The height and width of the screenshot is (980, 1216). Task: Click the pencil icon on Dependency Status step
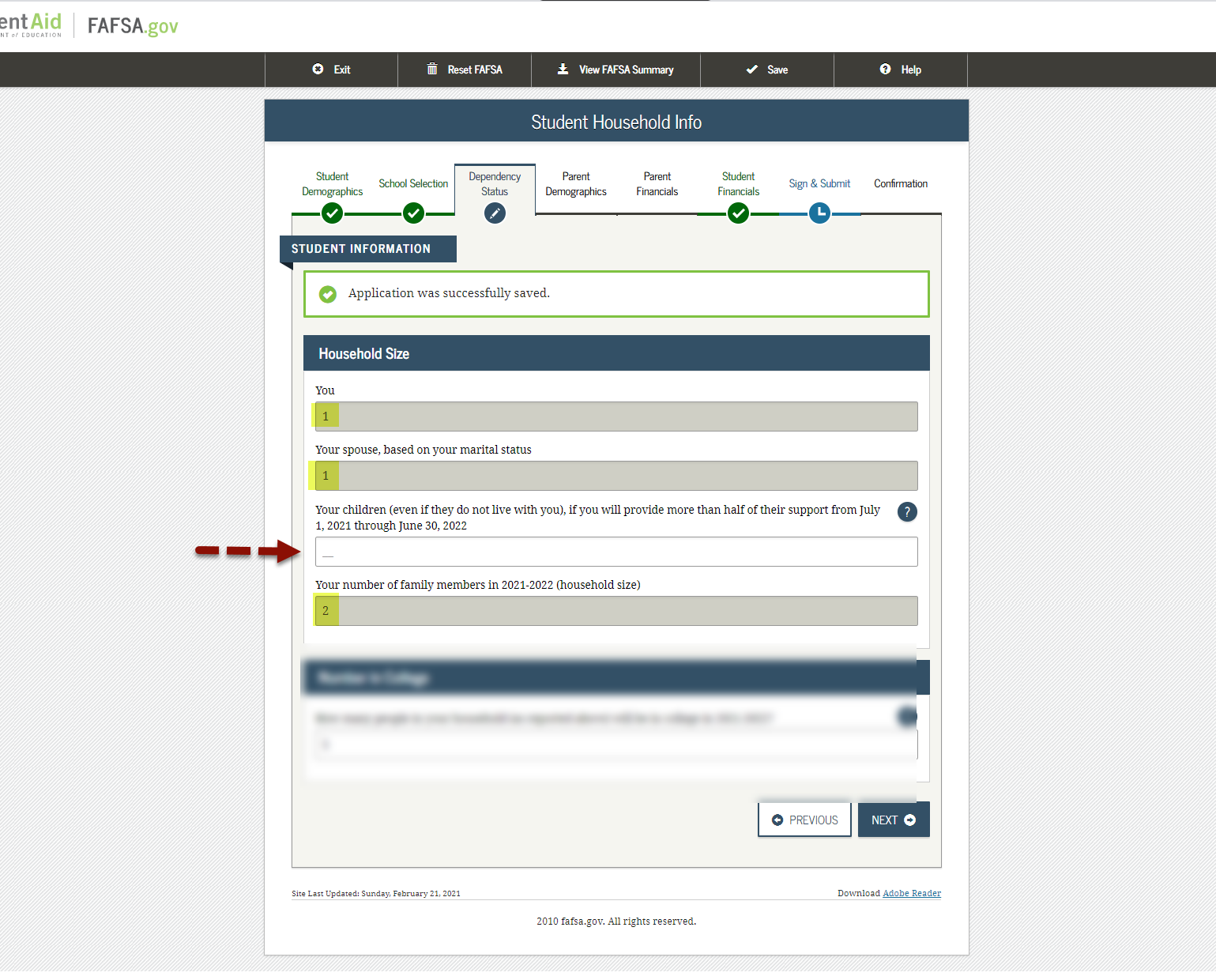494,213
